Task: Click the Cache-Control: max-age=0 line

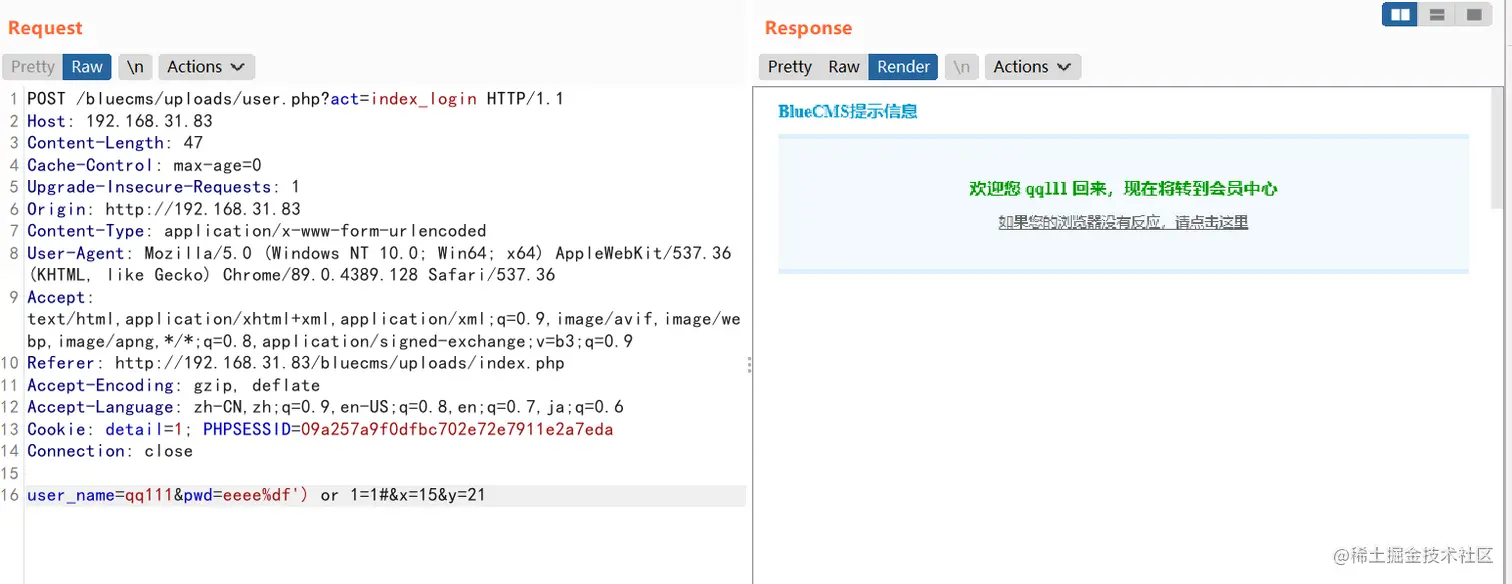Action: pyautogui.click(x=144, y=165)
